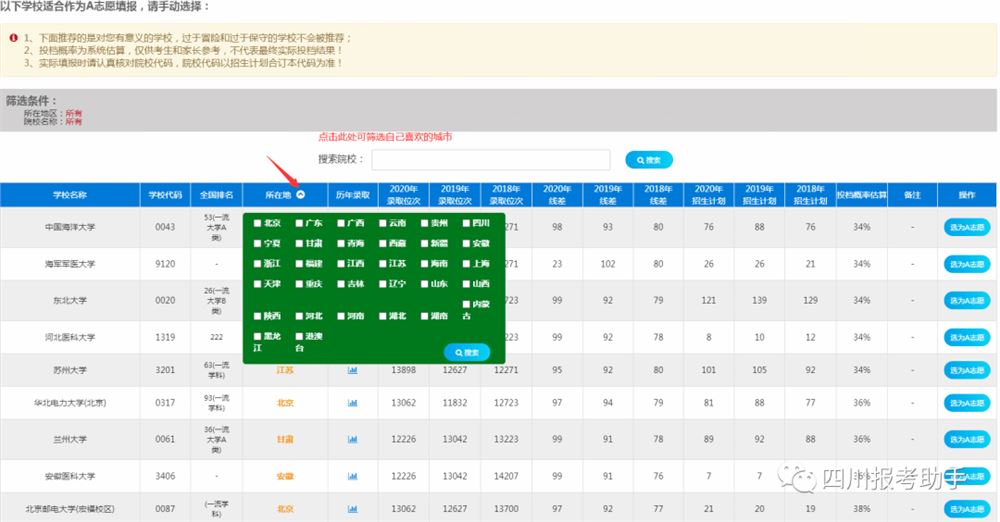Check the 辽宁 region checkbox

click(x=383, y=284)
